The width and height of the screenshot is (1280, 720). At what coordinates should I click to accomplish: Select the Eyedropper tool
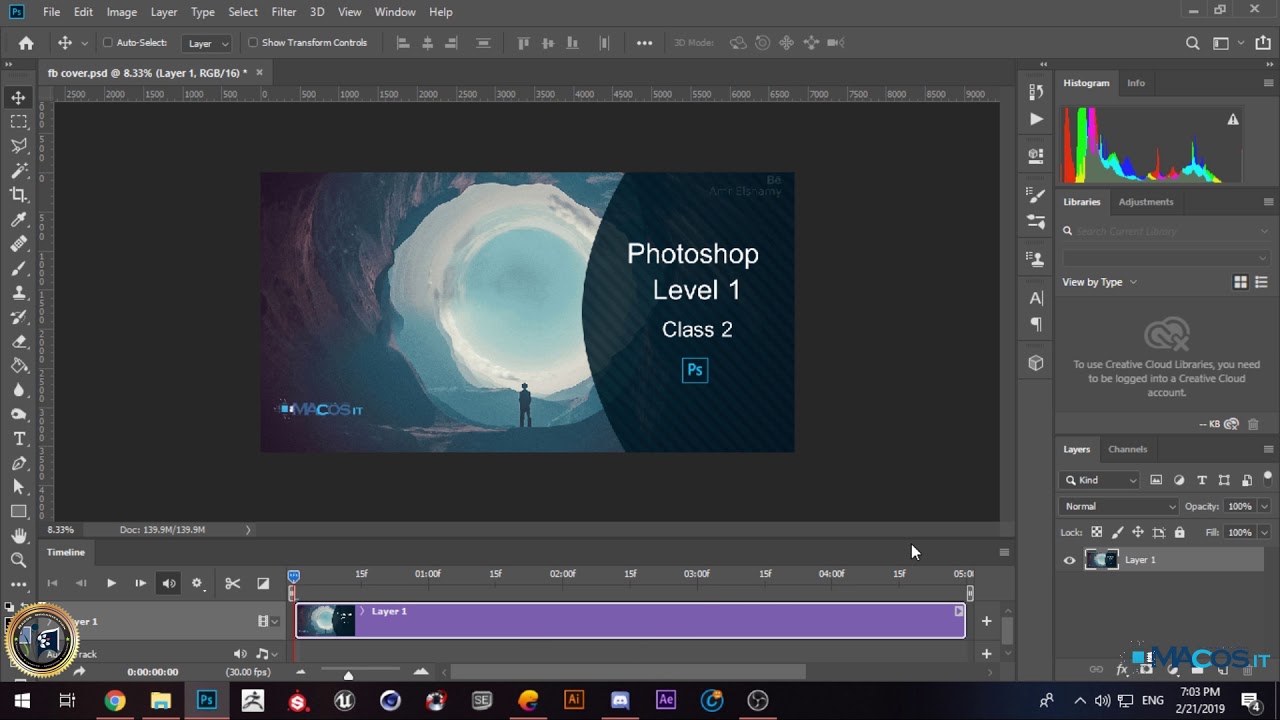[19, 219]
